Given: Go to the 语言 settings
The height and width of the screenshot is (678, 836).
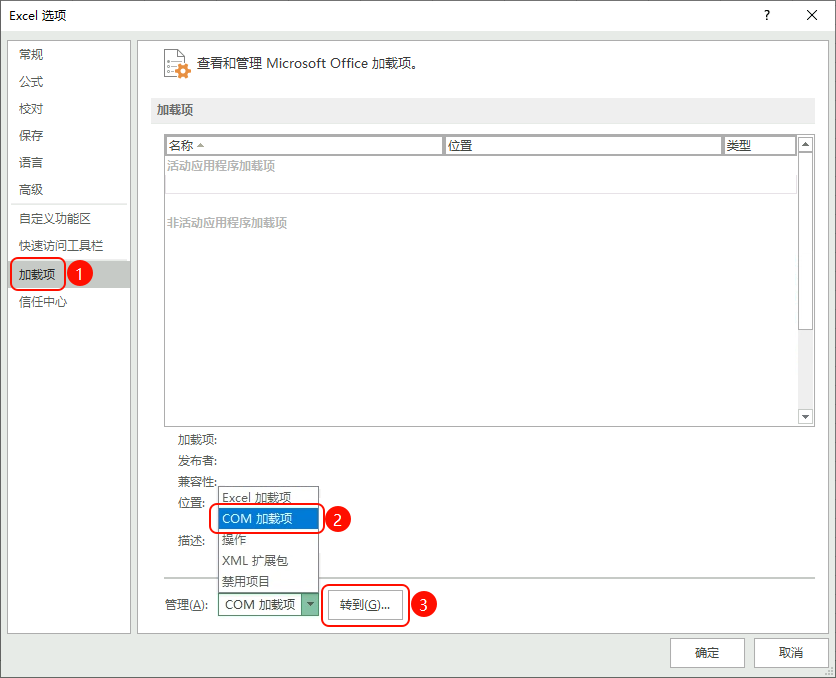Looking at the screenshot, I should tap(32, 163).
